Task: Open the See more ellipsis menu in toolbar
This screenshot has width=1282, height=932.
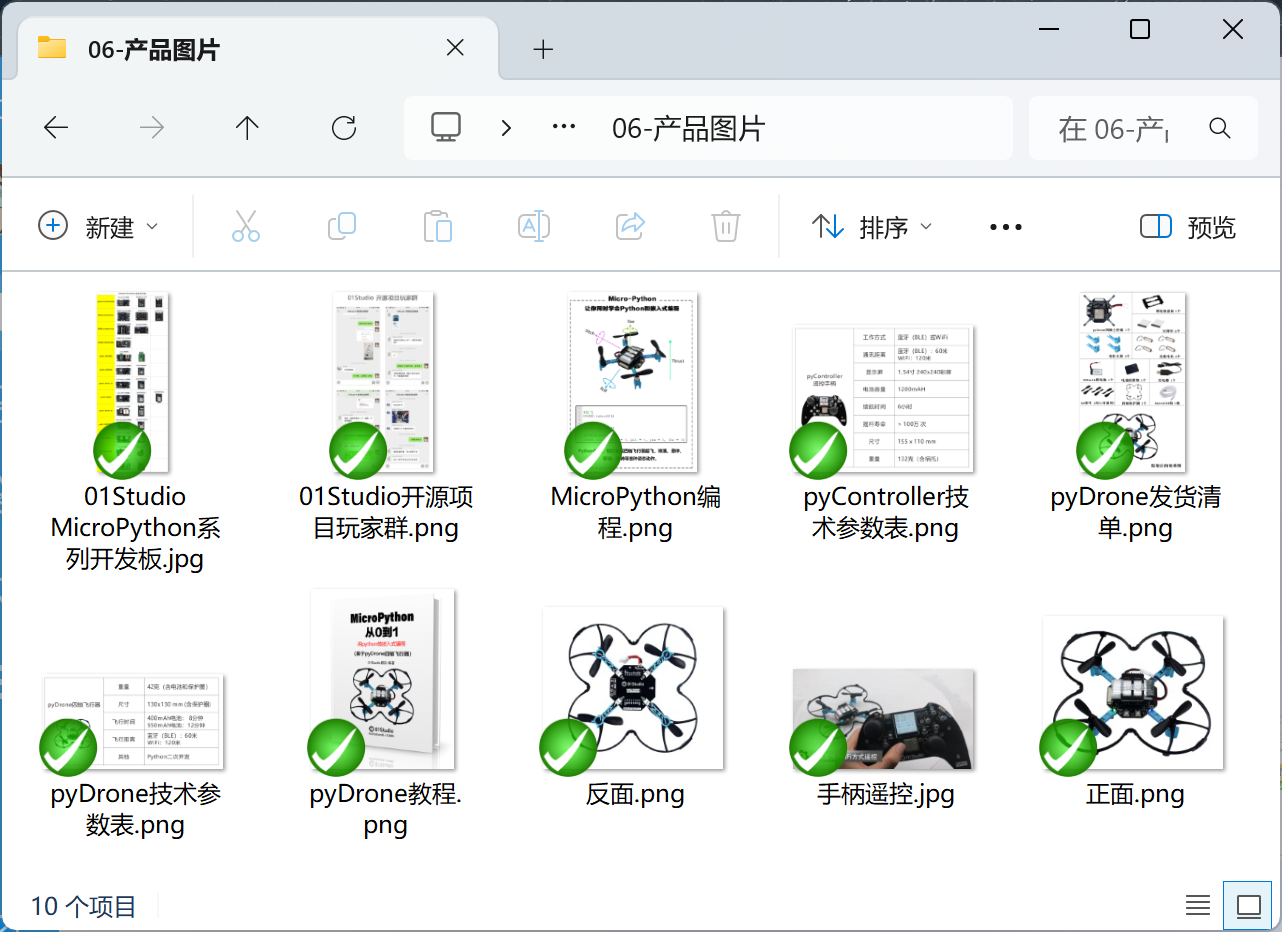Action: click(x=1006, y=227)
